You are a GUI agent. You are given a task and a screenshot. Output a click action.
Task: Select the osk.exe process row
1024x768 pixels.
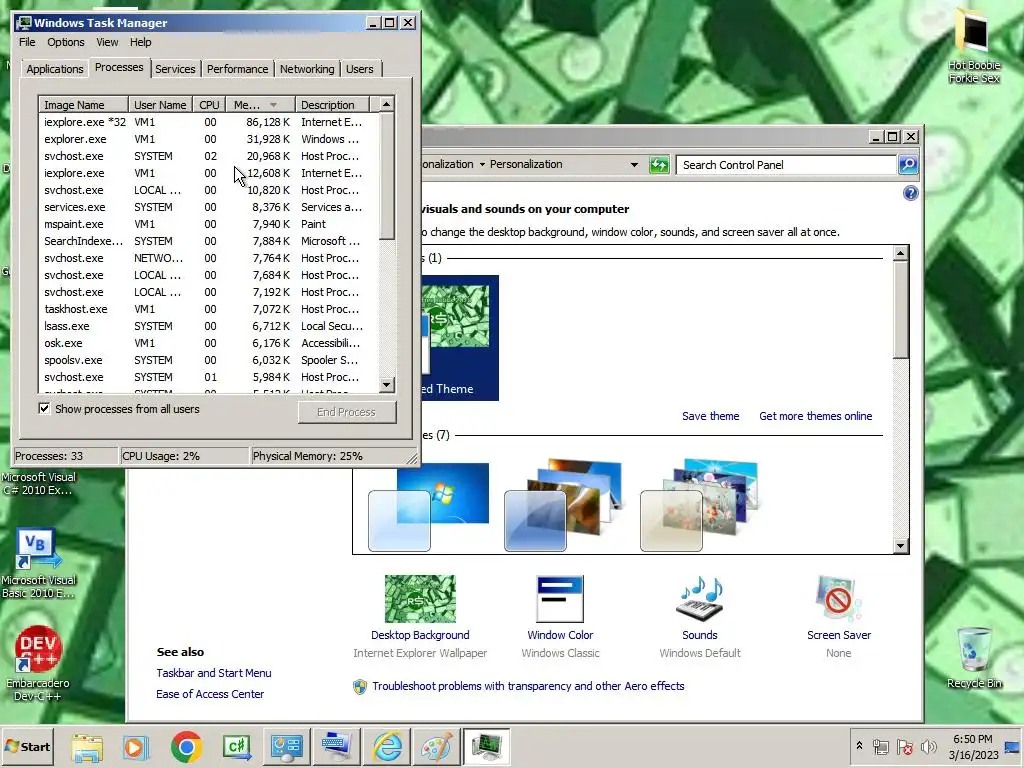[x=209, y=343]
